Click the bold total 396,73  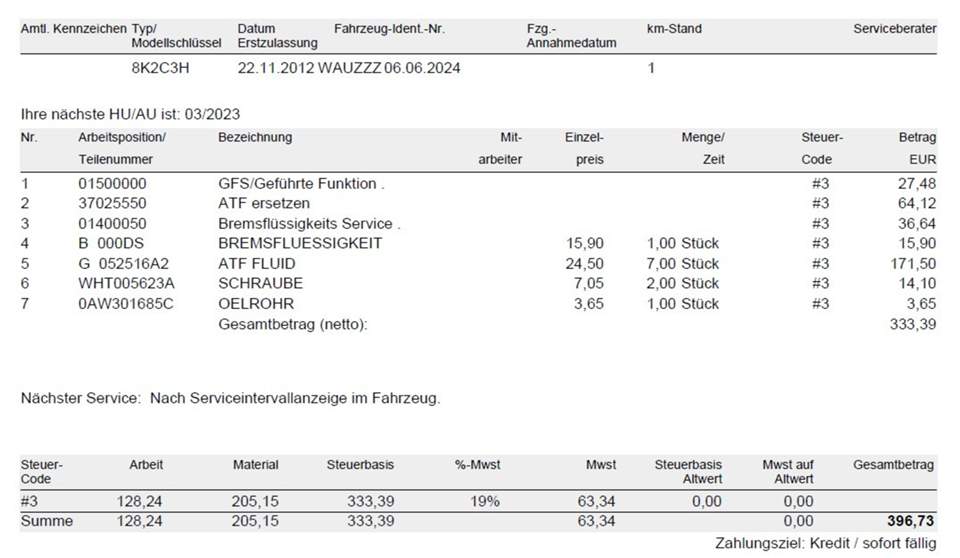[910, 521]
